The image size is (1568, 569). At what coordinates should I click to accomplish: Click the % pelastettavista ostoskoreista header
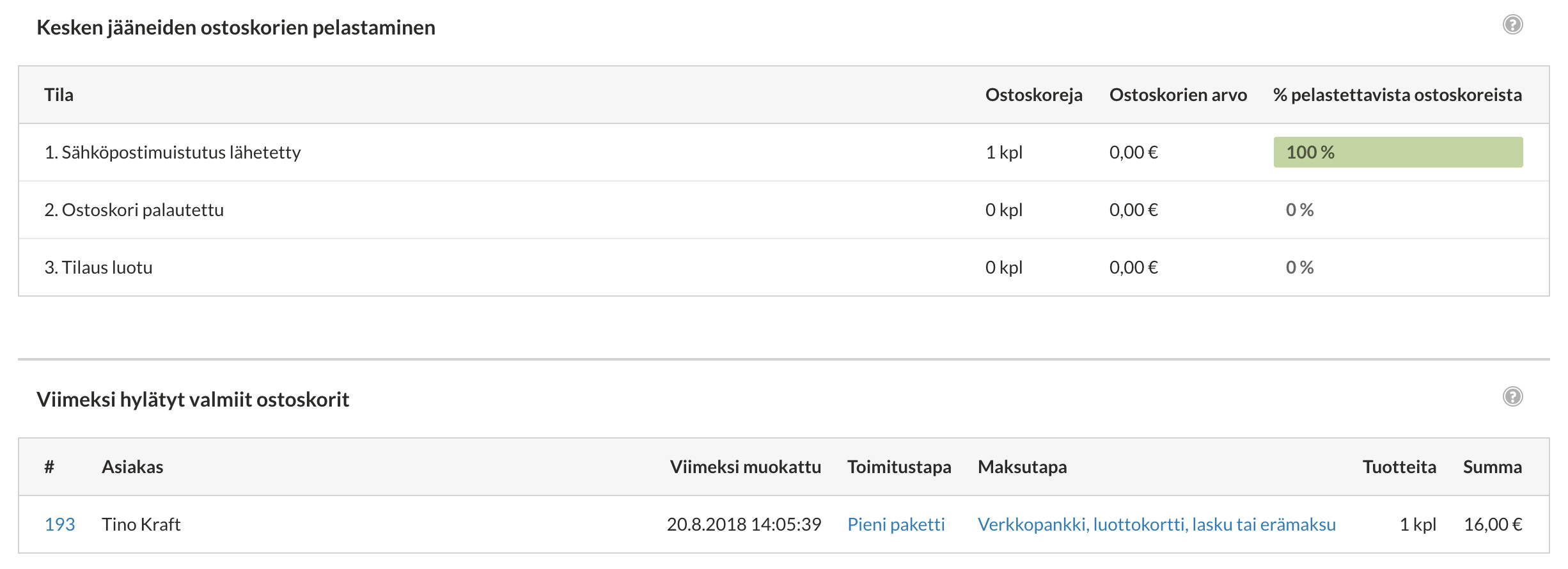tap(1397, 95)
